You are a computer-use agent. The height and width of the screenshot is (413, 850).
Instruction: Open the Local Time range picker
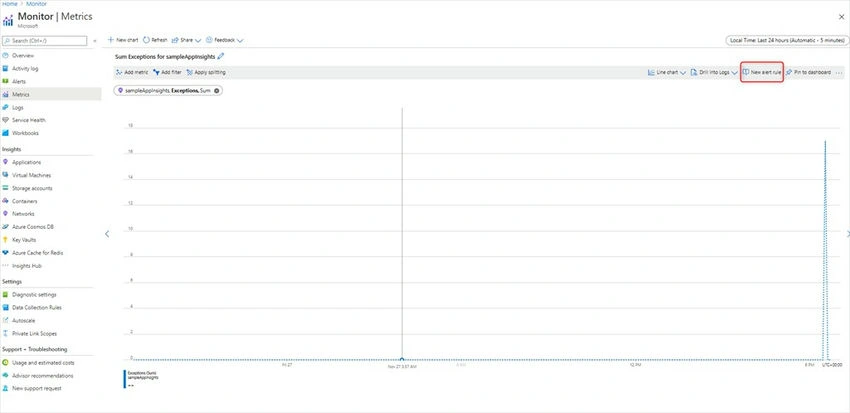tap(787, 41)
